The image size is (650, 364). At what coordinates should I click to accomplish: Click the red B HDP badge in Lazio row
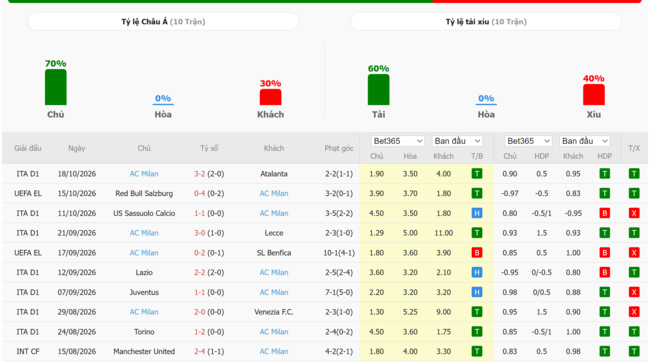point(604,272)
